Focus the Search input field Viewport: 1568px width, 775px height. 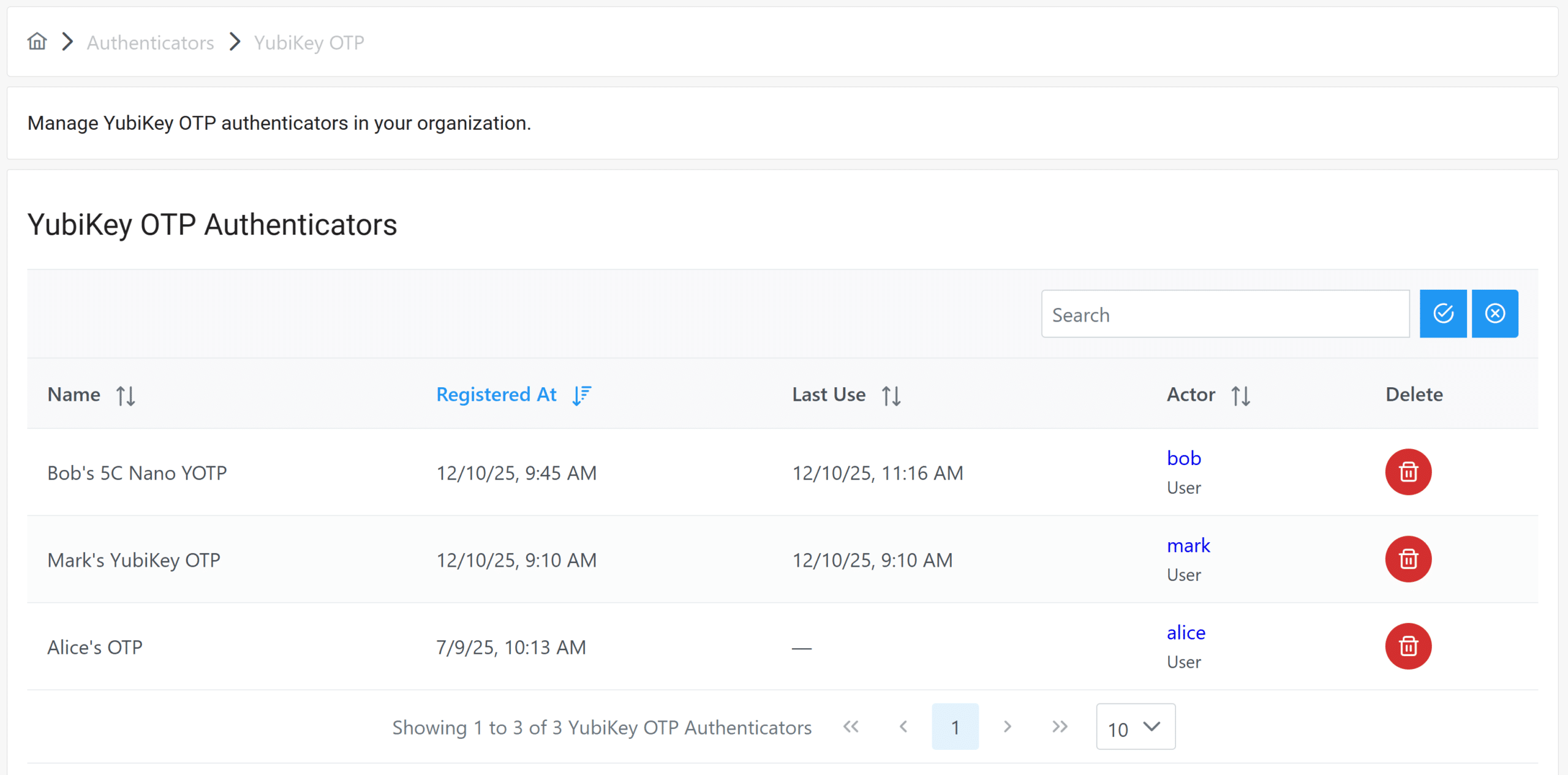point(1225,314)
